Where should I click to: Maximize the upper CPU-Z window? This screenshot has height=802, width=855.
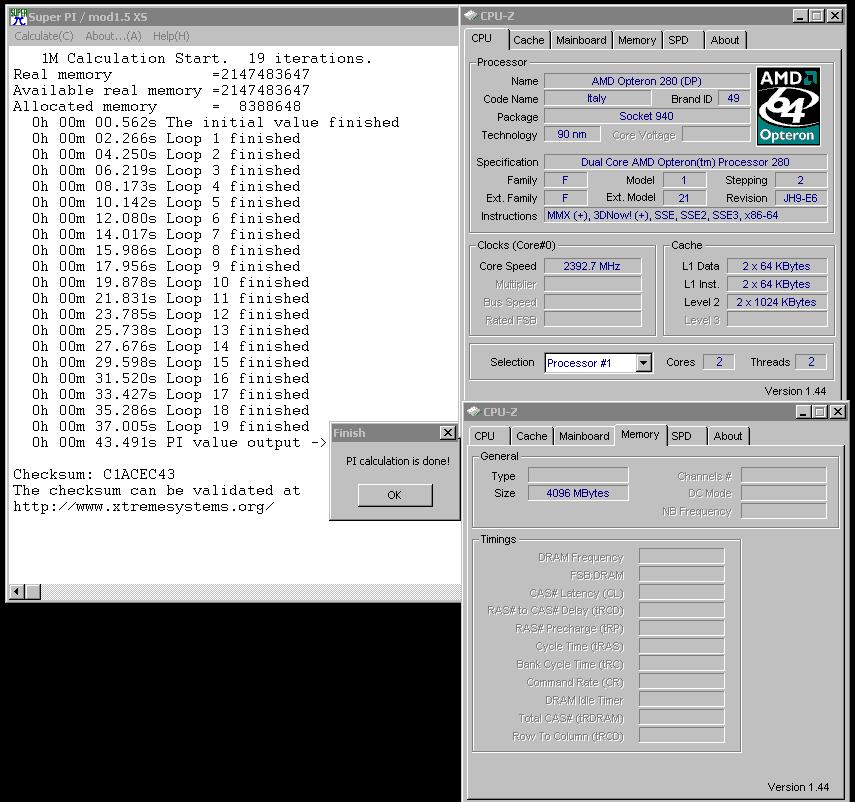816,16
